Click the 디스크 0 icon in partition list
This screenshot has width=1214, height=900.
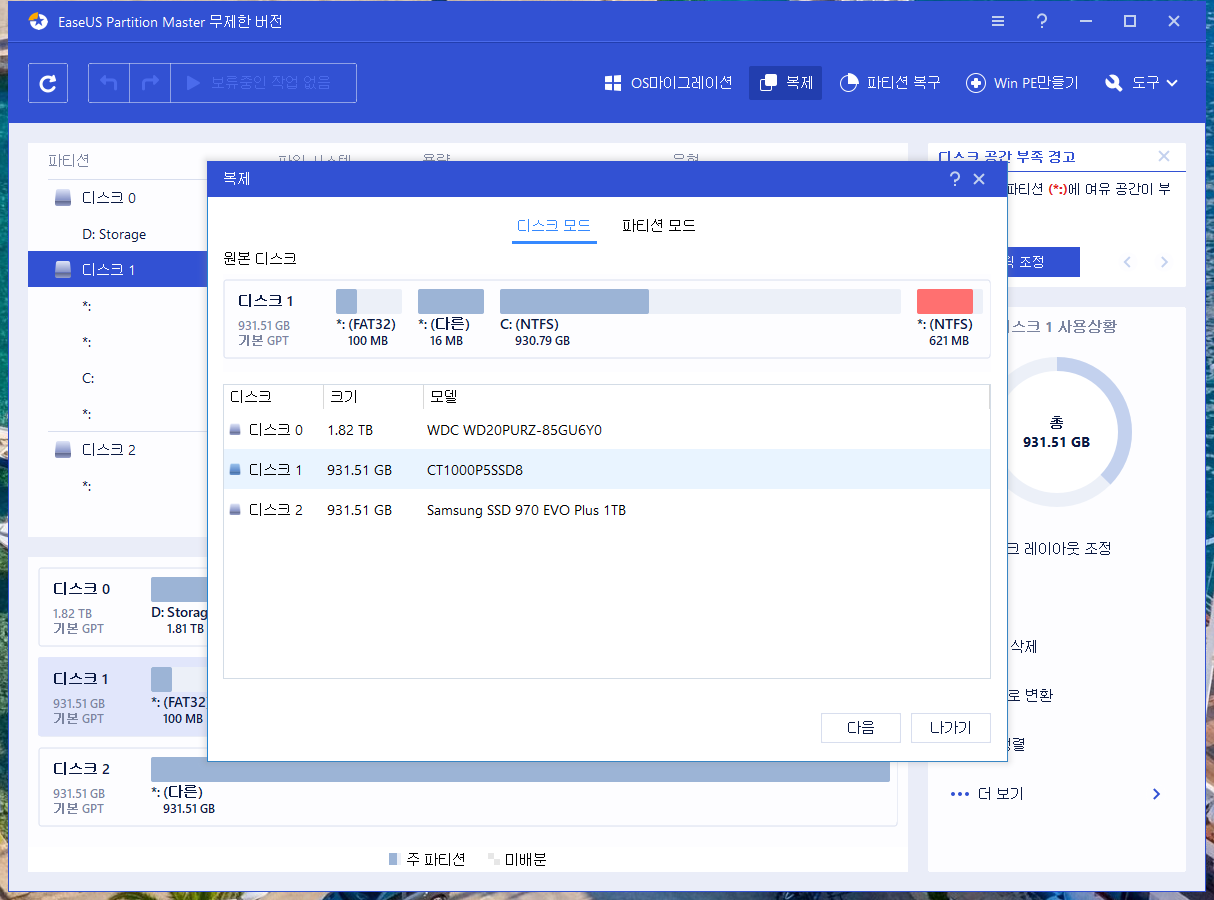[63, 198]
